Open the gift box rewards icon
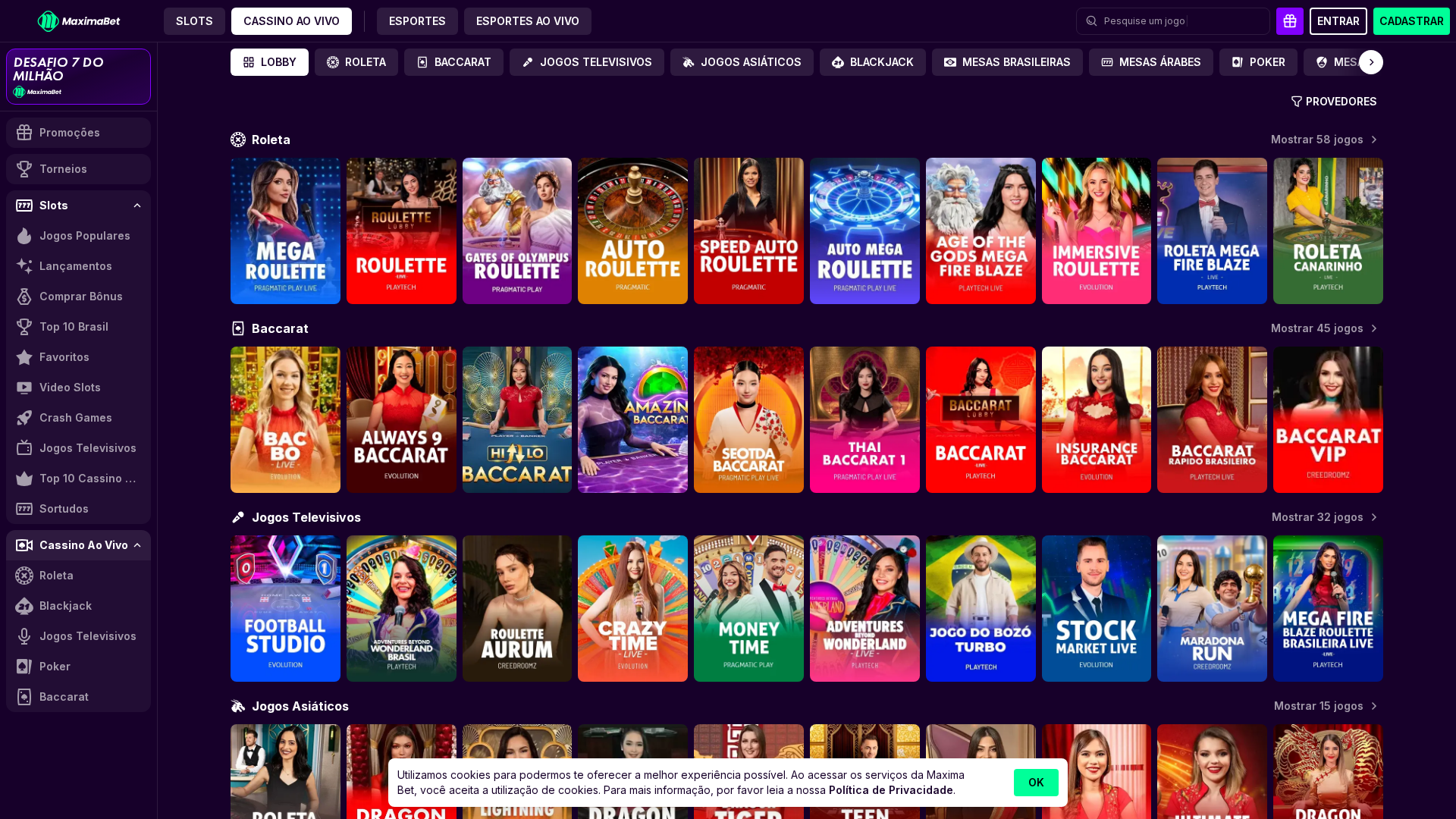 pyautogui.click(x=1290, y=21)
